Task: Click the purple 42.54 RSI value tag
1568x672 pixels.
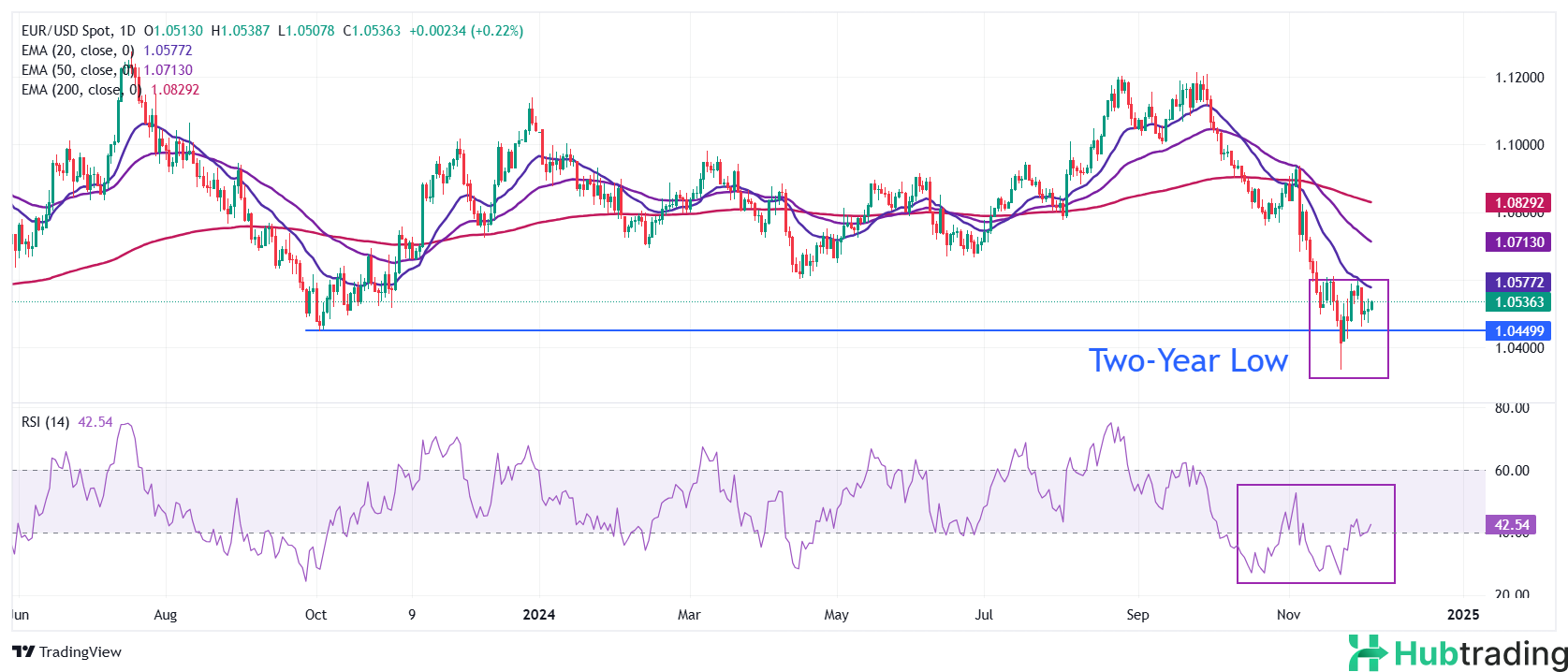Action: pyautogui.click(x=1511, y=525)
